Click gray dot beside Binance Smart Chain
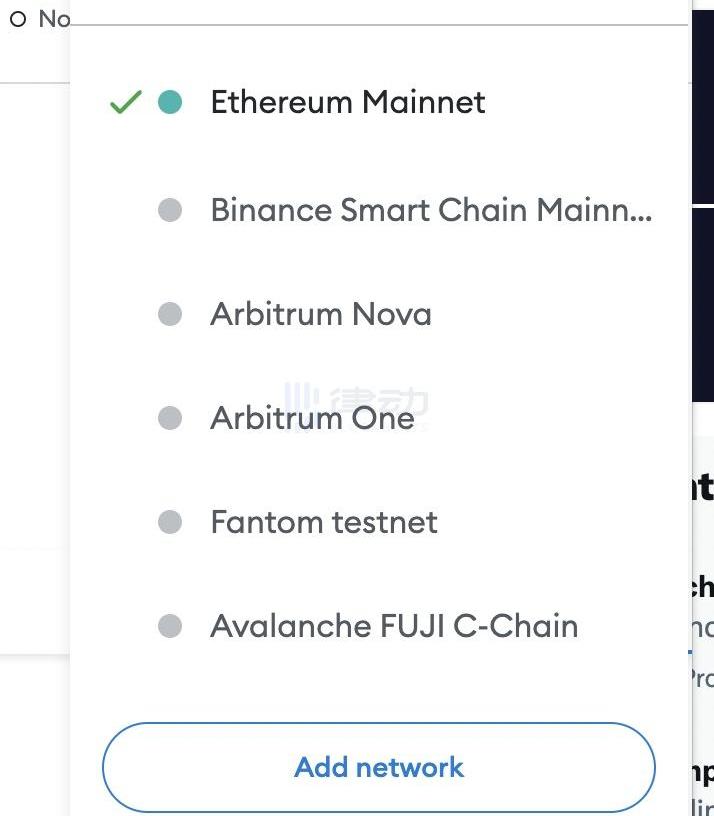Image resolution: width=714 pixels, height=816 pixels. (x=170, y=210)
